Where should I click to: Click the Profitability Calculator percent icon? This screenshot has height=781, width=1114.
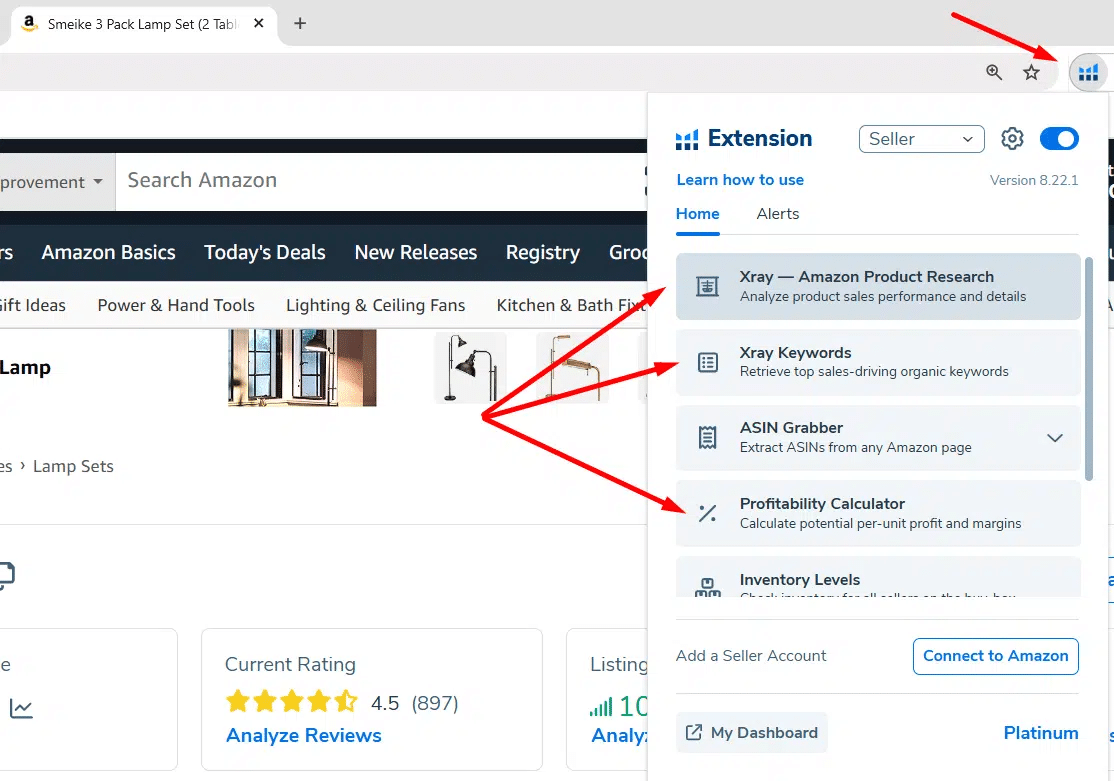(x=708, y=513)
